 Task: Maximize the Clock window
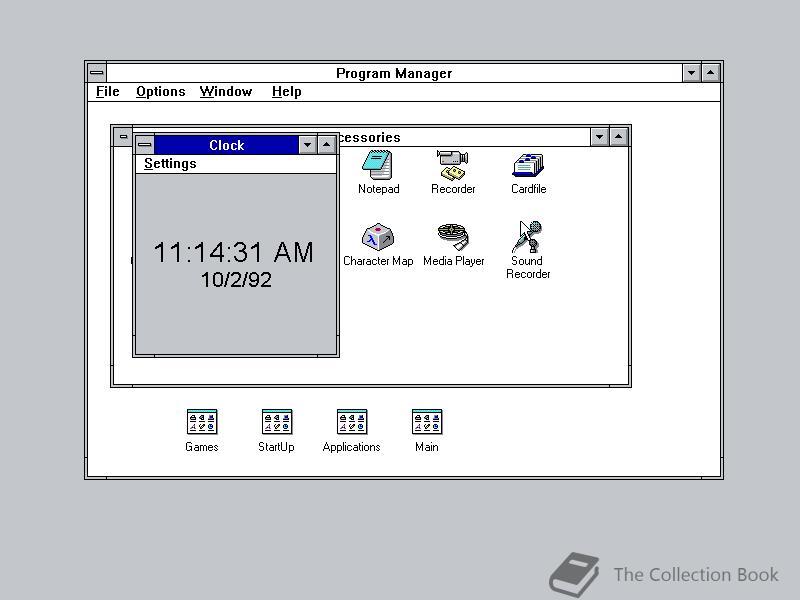[327, 145]
